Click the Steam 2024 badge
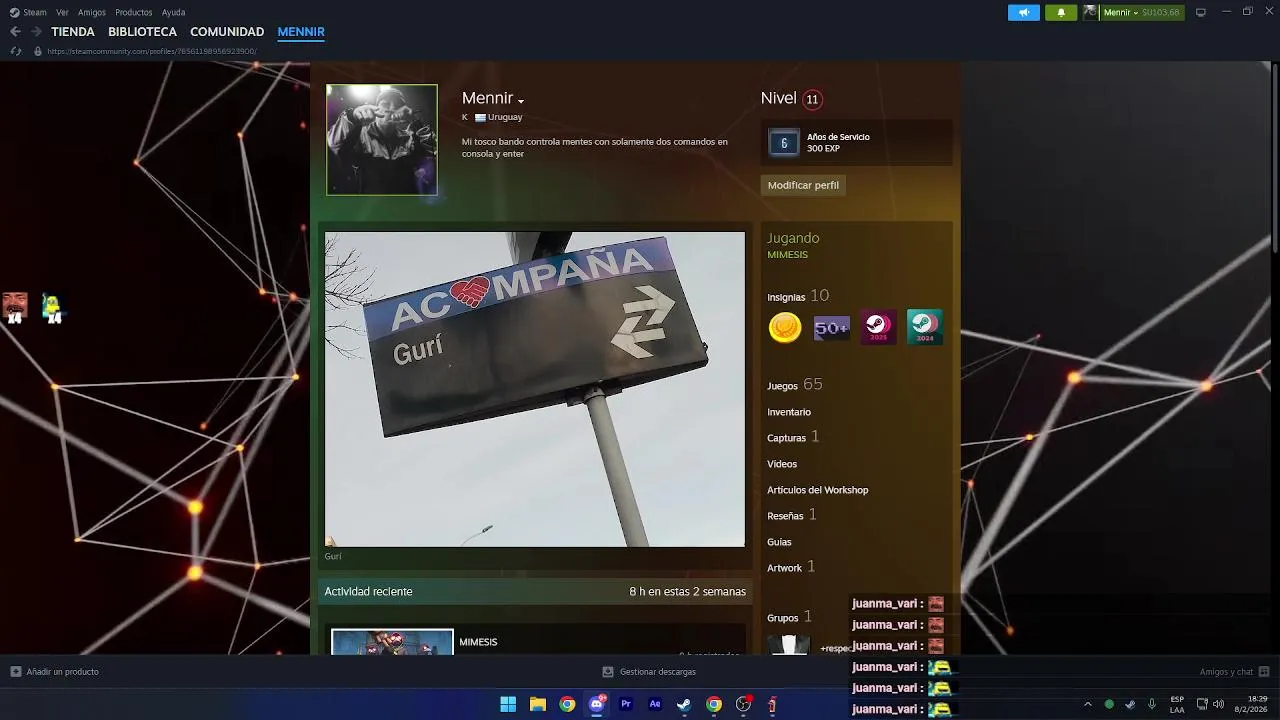Screen dimensions: 1280x720 pos(925,327)
